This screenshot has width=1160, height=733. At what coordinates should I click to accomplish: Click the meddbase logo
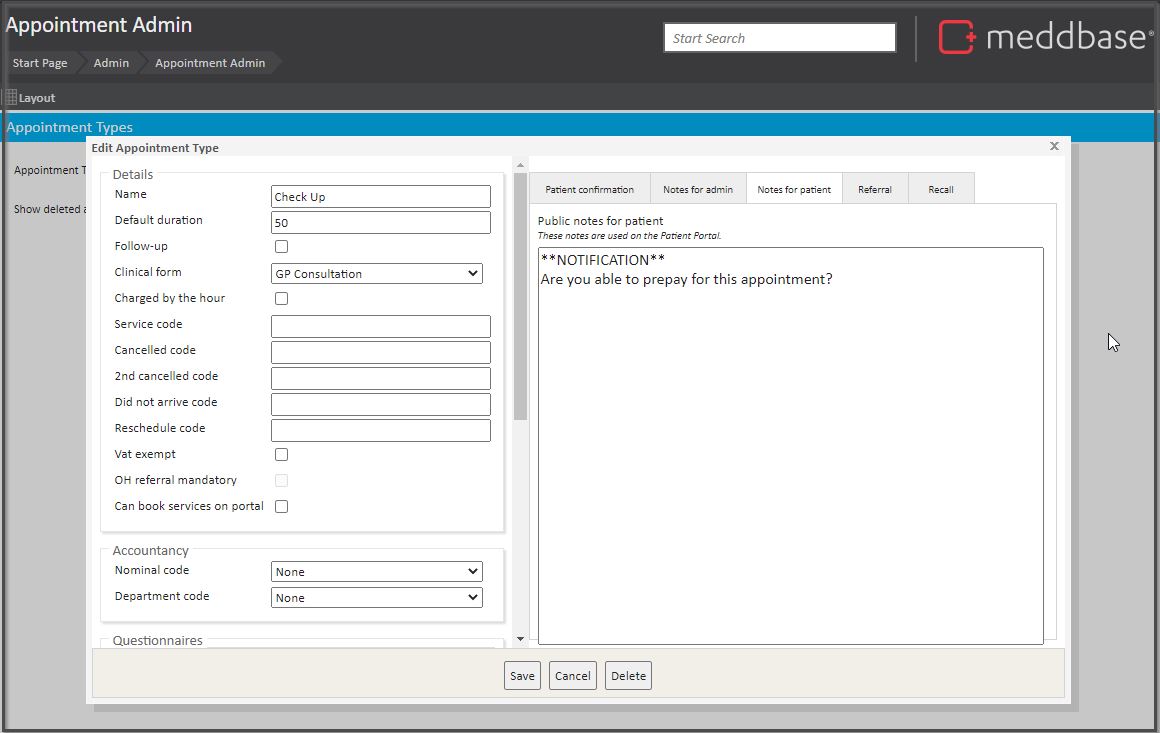click(x=1044, y=38)
